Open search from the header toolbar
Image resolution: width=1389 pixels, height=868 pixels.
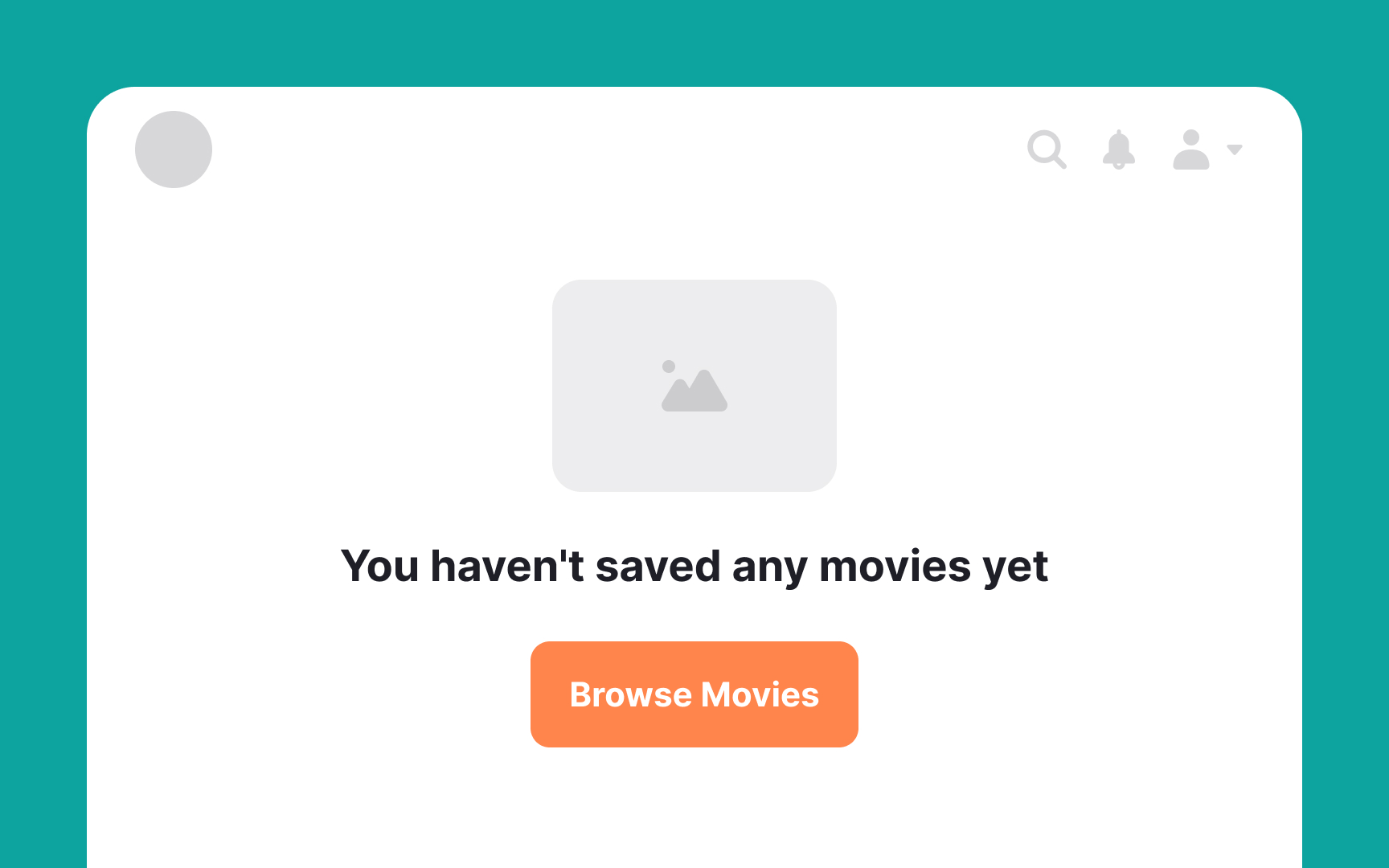(x=1047, y=149)
